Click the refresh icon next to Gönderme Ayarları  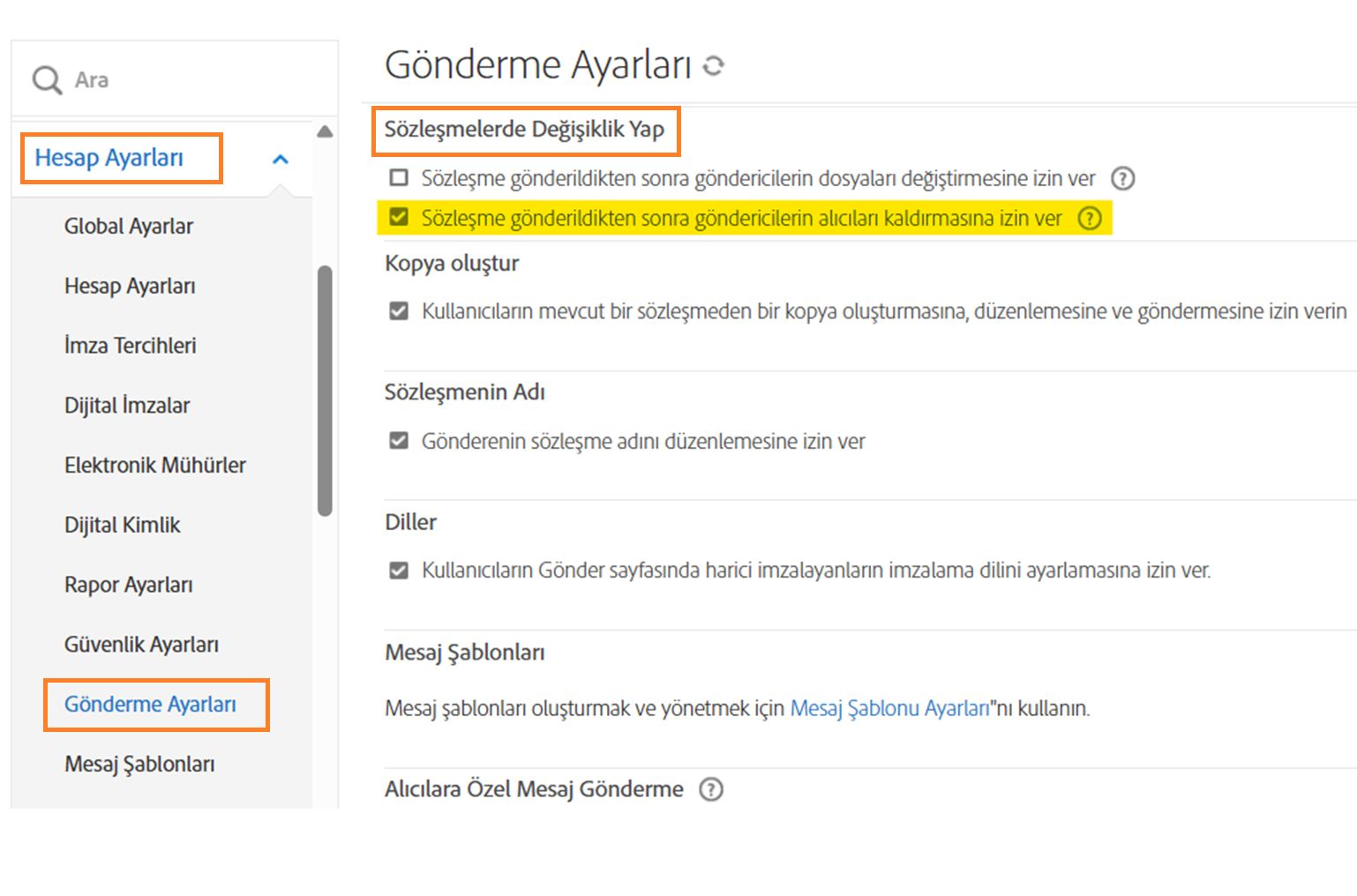(715, 65)
